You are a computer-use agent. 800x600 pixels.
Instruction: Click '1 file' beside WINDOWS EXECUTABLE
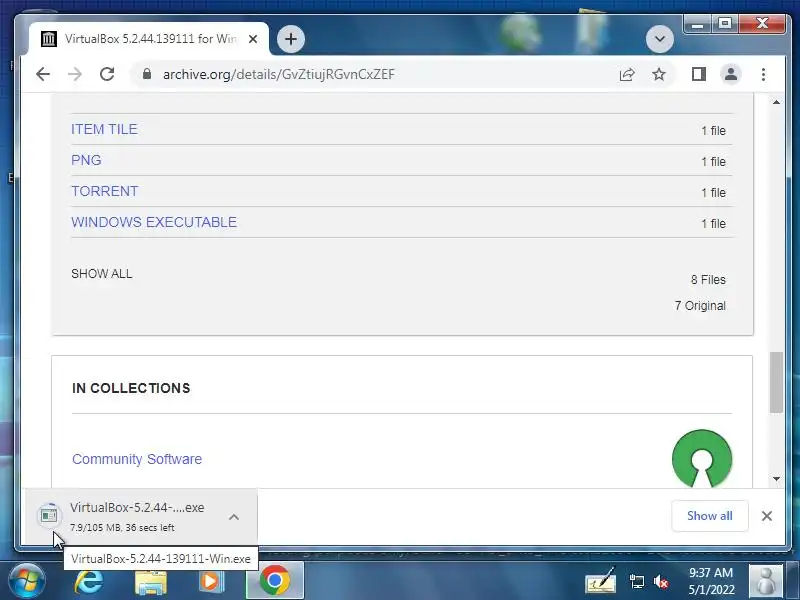[x=713, y=223]
